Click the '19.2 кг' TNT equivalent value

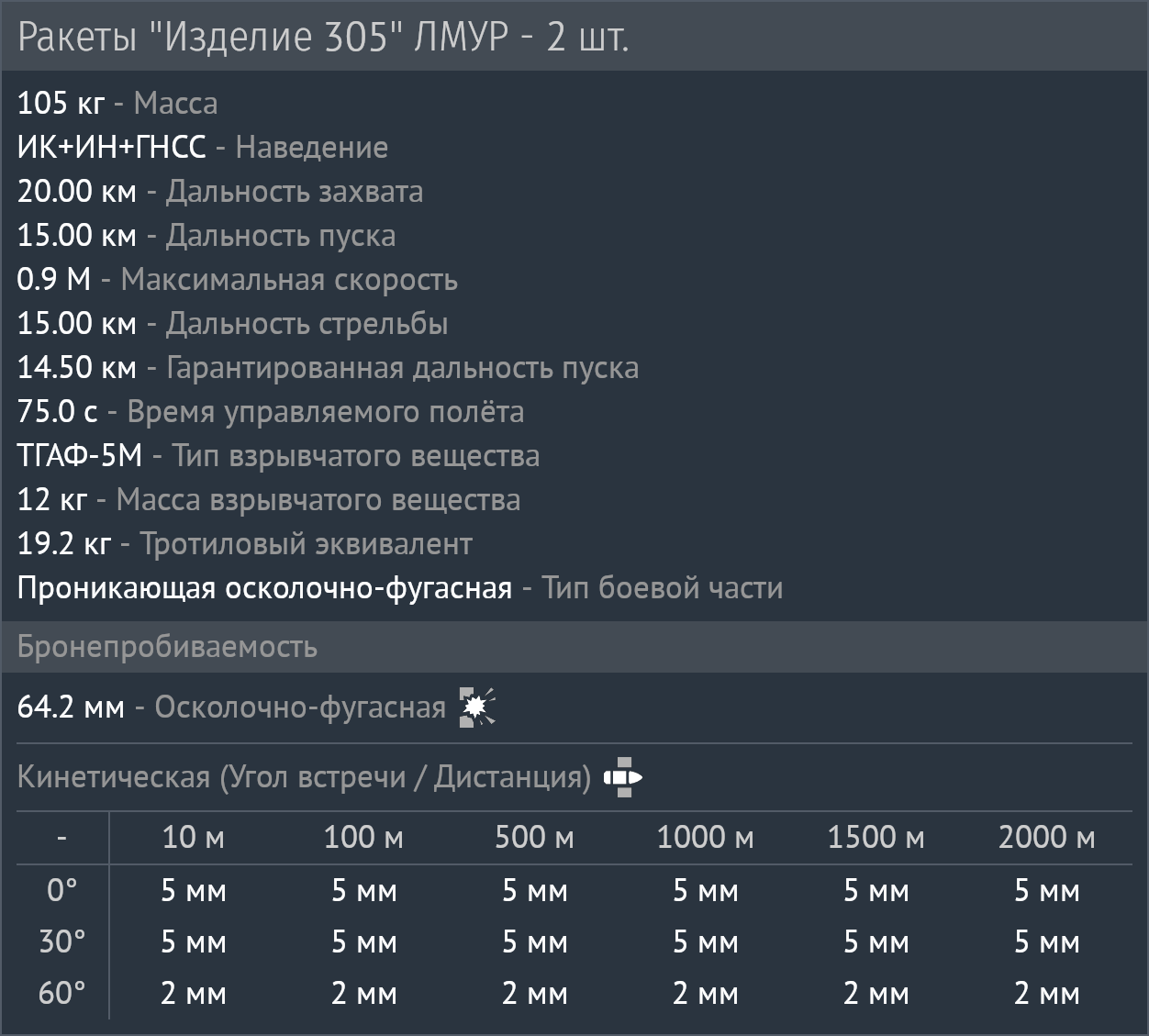click(64, 543)
